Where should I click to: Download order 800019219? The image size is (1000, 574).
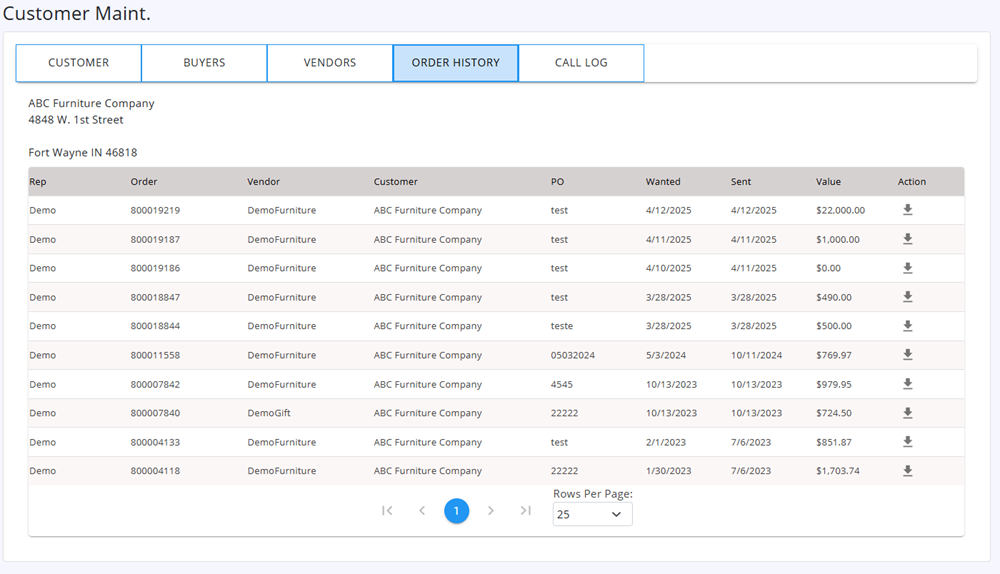(907, 210)
